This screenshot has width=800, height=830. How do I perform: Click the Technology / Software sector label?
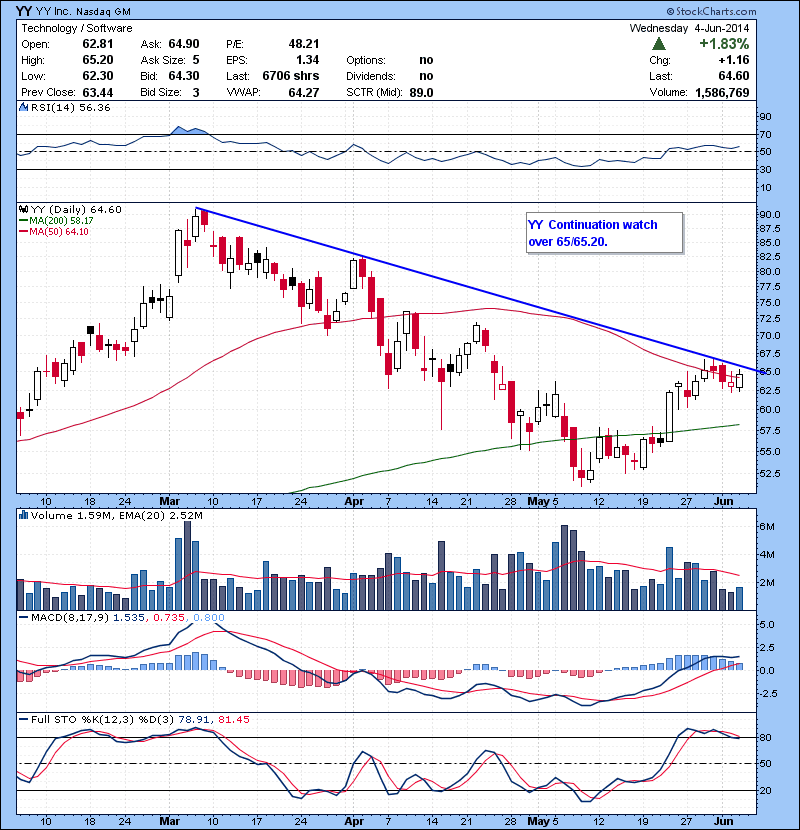(x=76, y=29)
